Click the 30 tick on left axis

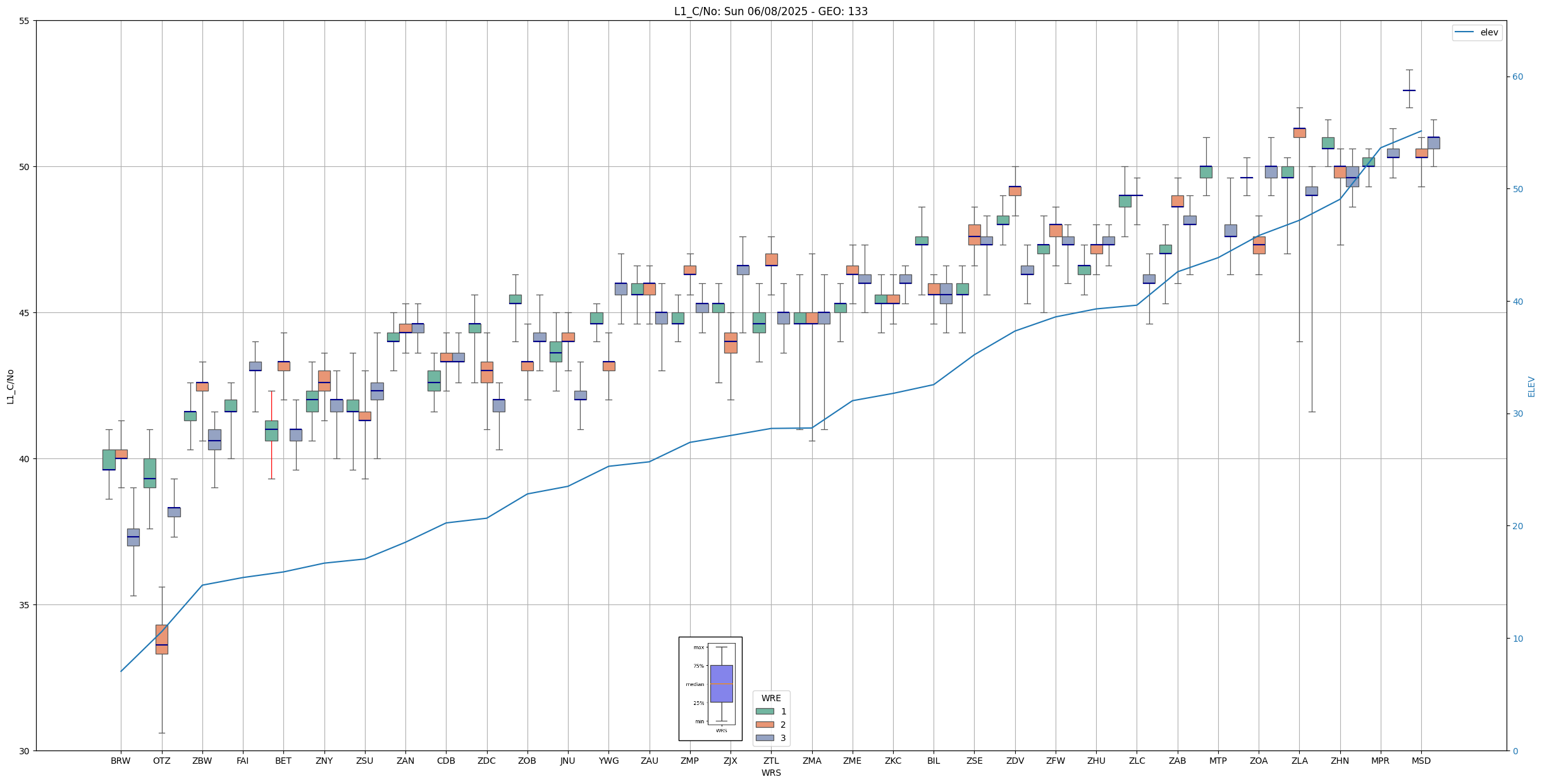25,750
